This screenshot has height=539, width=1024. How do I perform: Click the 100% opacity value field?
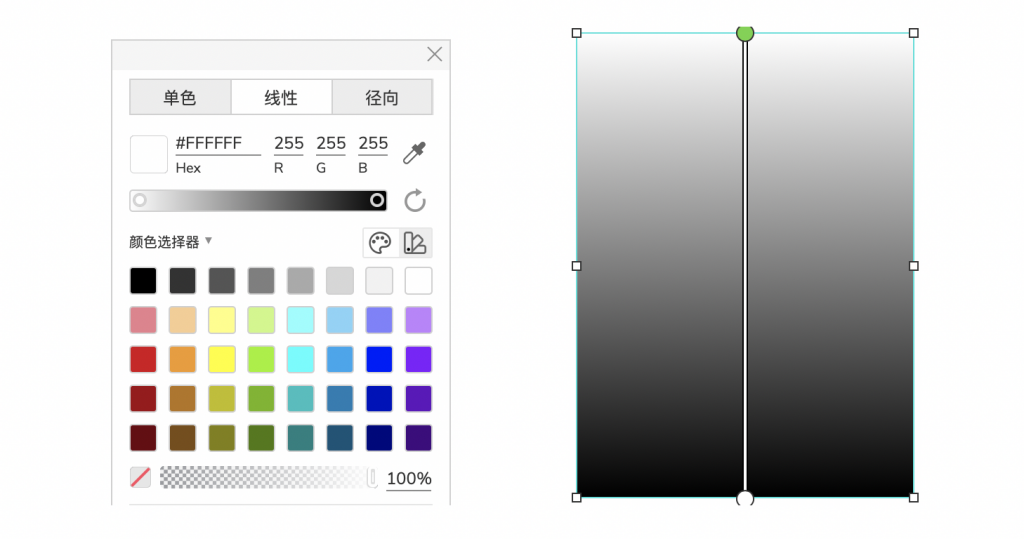click(408, 479)
